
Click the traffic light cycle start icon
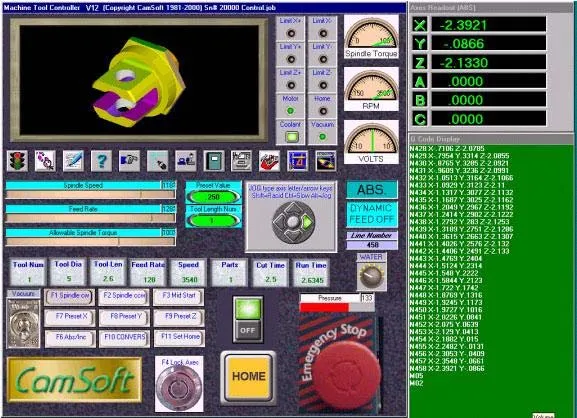coord(17,161)
